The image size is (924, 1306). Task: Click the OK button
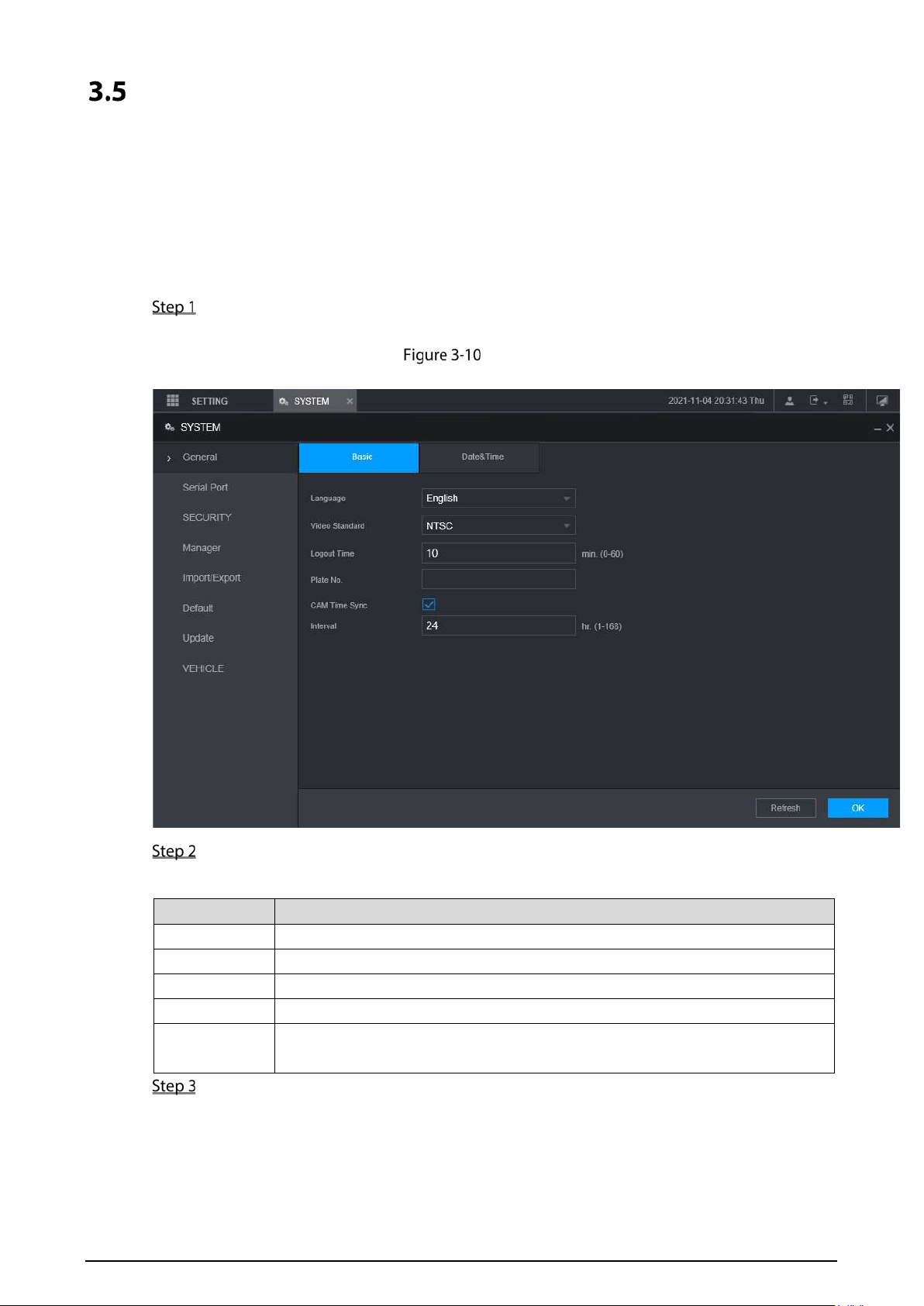click(x=858, y=808)
